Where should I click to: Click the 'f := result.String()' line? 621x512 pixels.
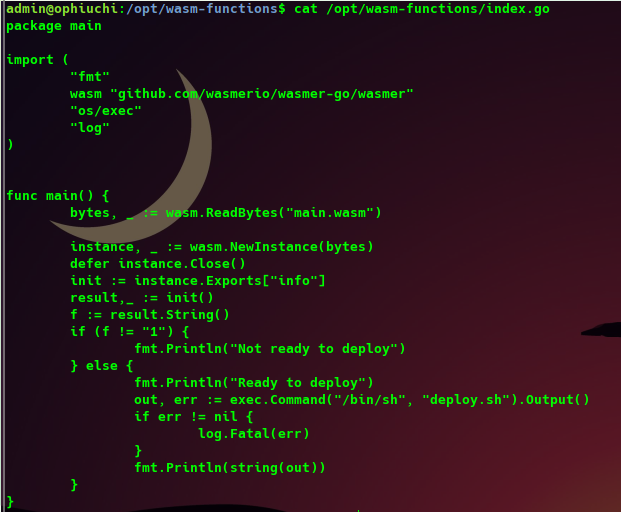tap(150, 315)
